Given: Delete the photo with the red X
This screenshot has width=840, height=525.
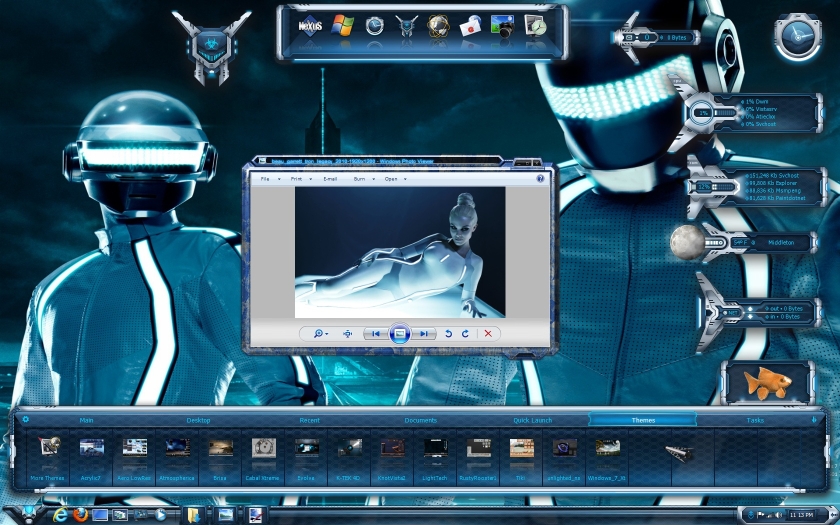Looking at the screenshot, I should 488,333.
